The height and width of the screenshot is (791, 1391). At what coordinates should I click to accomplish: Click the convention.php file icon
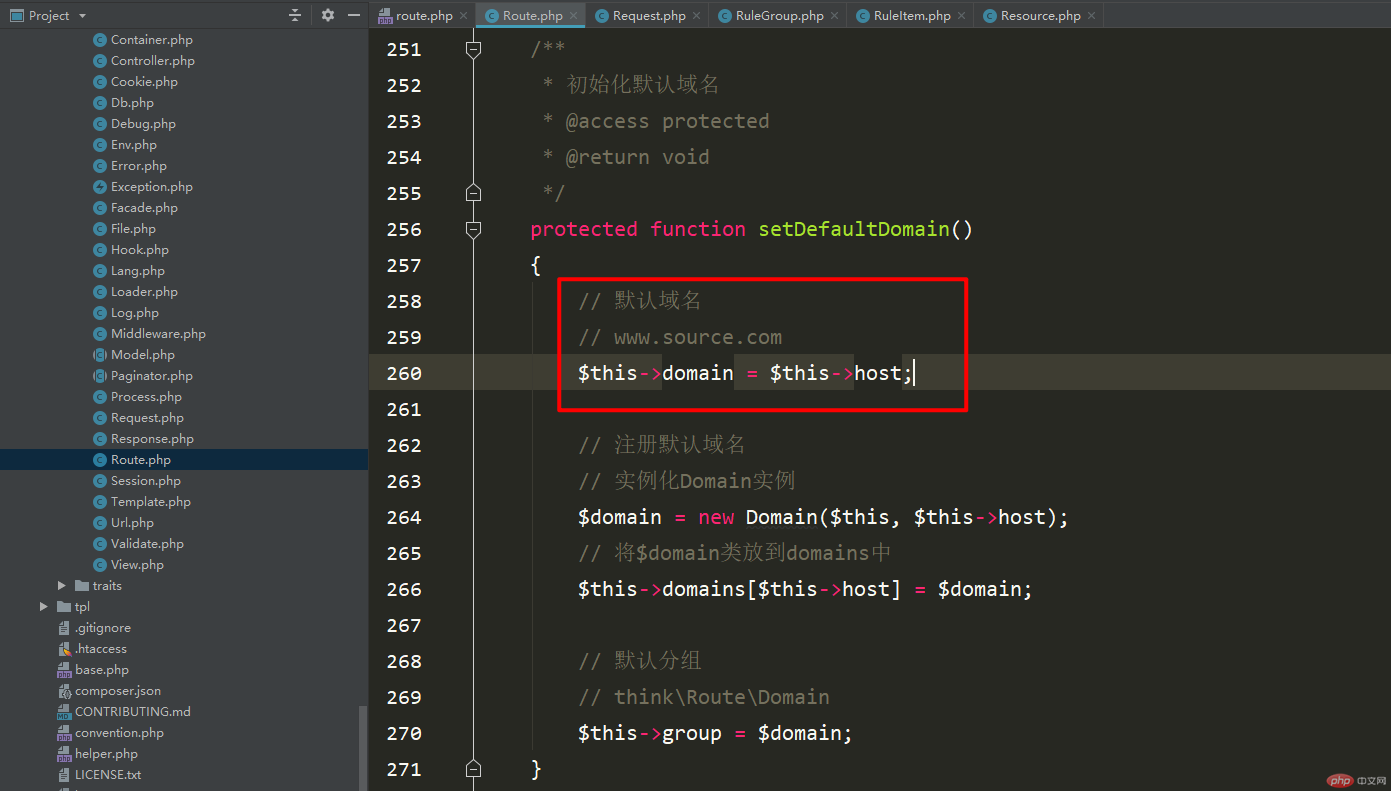[x=64, y=733]
